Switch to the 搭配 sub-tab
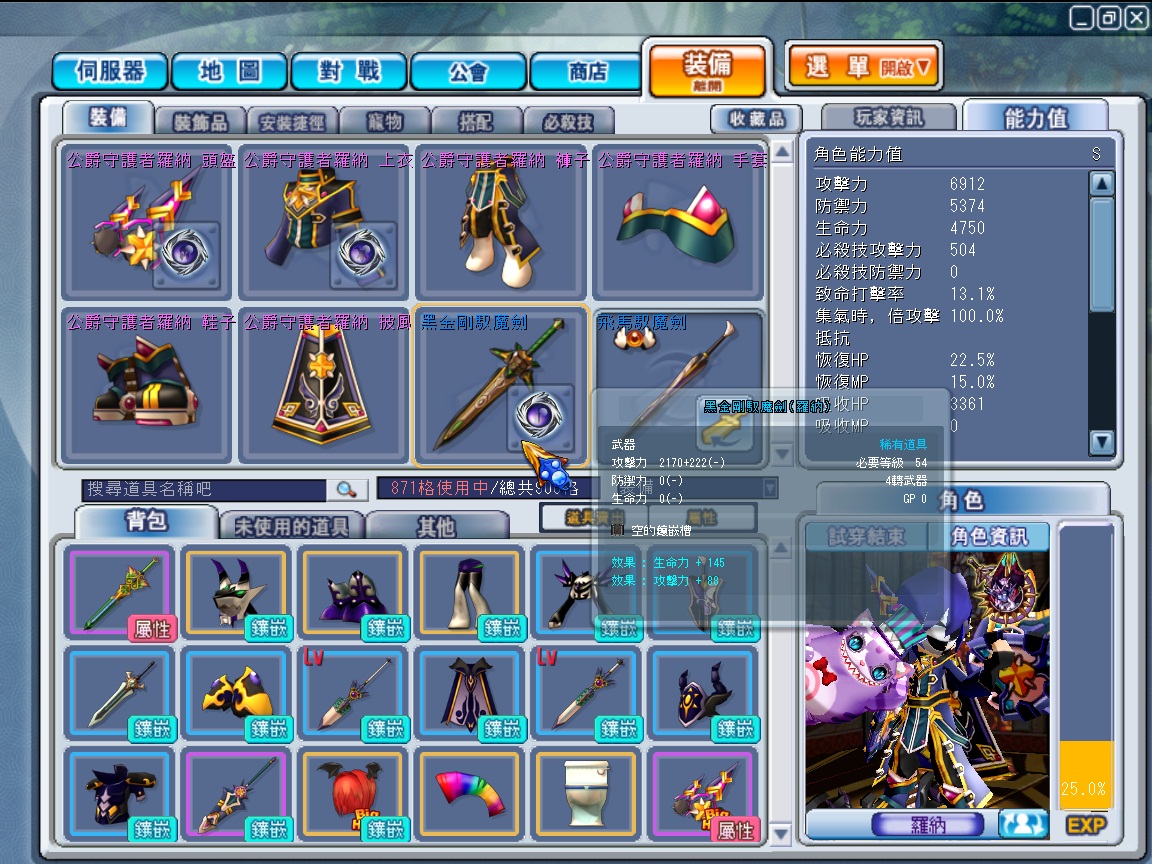The height and width of the screenshot is (864, 1152). point(476,121)
